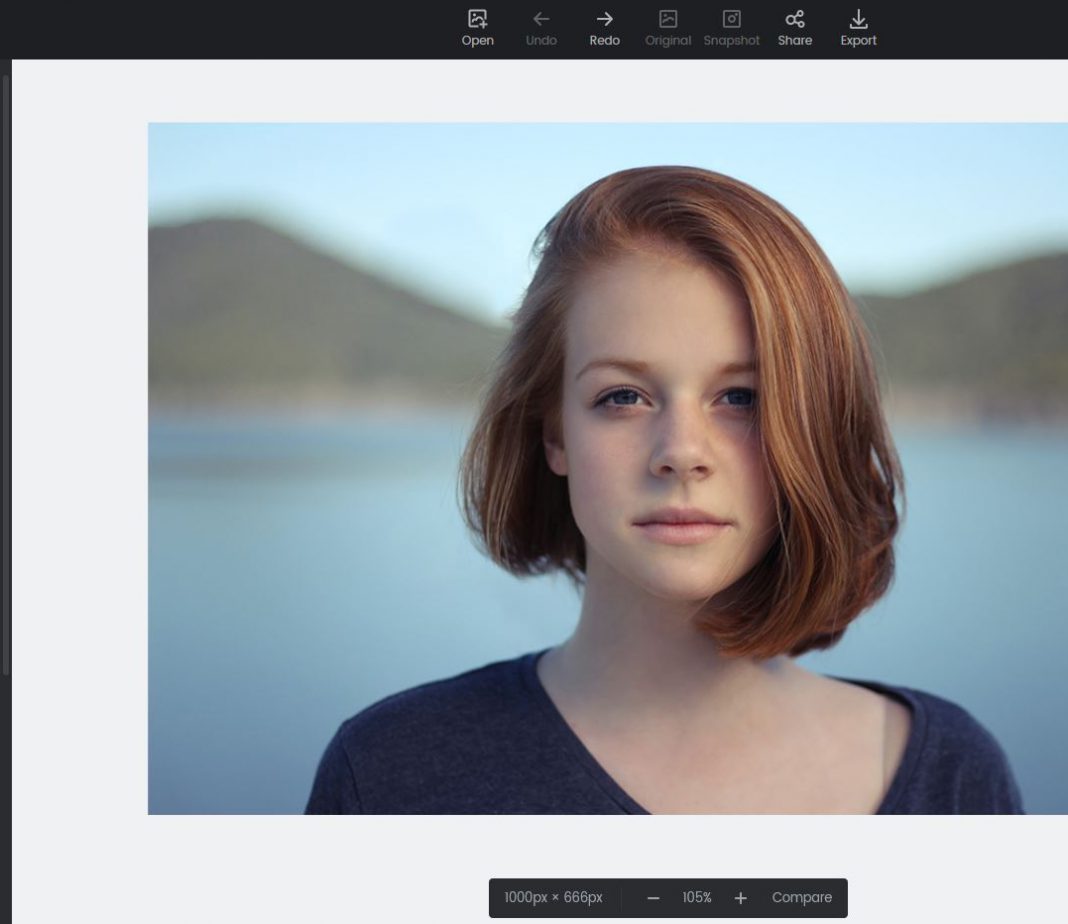Hit the Redo right-arrow icon

click(604, 19)
